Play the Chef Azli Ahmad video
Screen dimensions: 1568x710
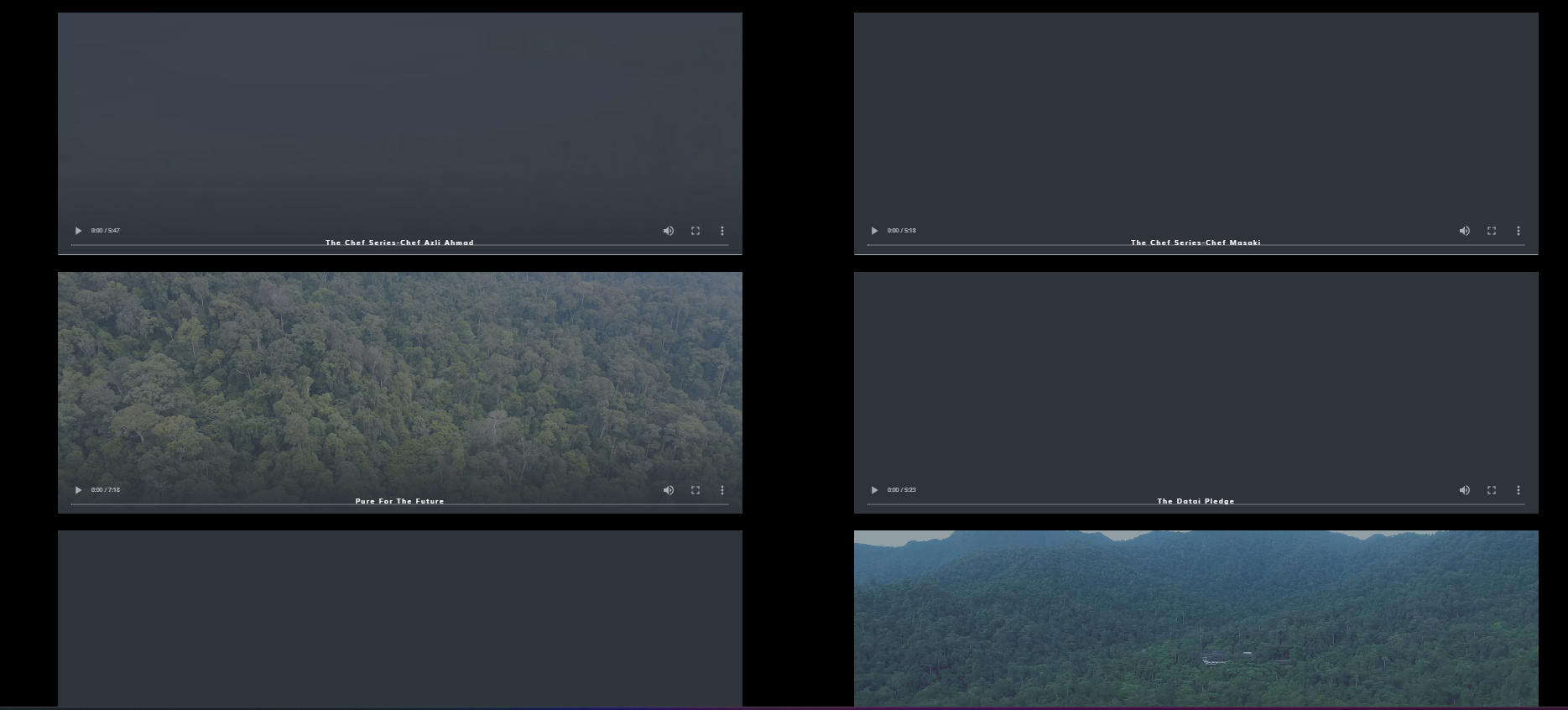coord(78,231)
